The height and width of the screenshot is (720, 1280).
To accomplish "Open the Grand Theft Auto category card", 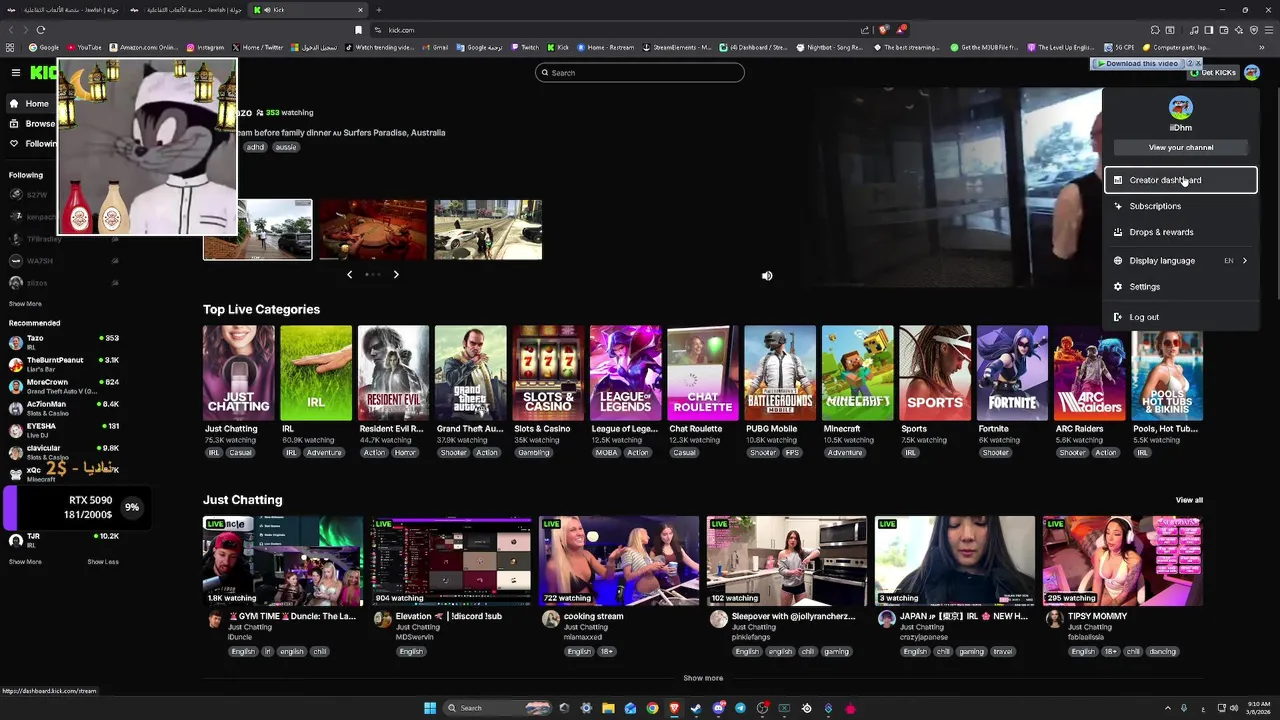I will pos(470,372).
